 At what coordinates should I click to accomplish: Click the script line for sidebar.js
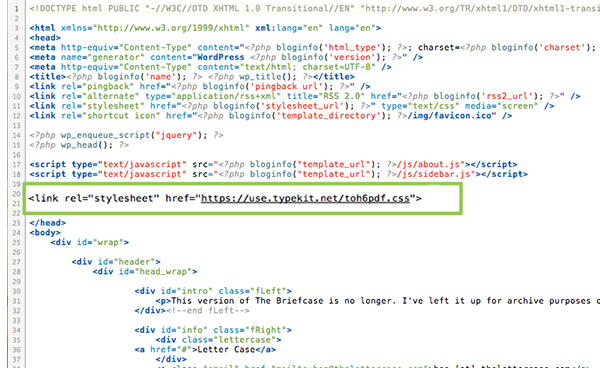tap(279, 174)
